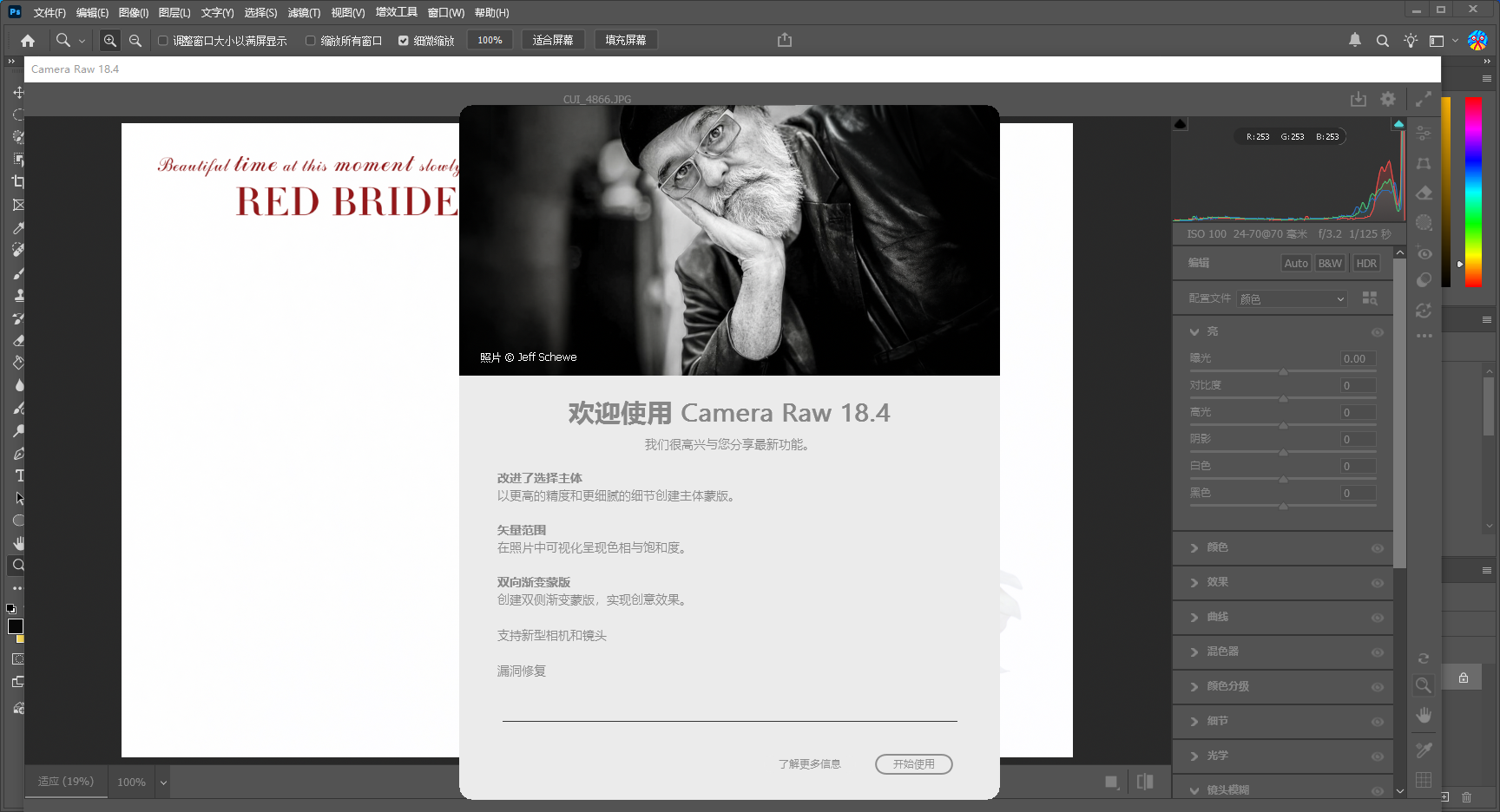
Task: Open Camera Raw more options dots
Action: pos(1424,336)
